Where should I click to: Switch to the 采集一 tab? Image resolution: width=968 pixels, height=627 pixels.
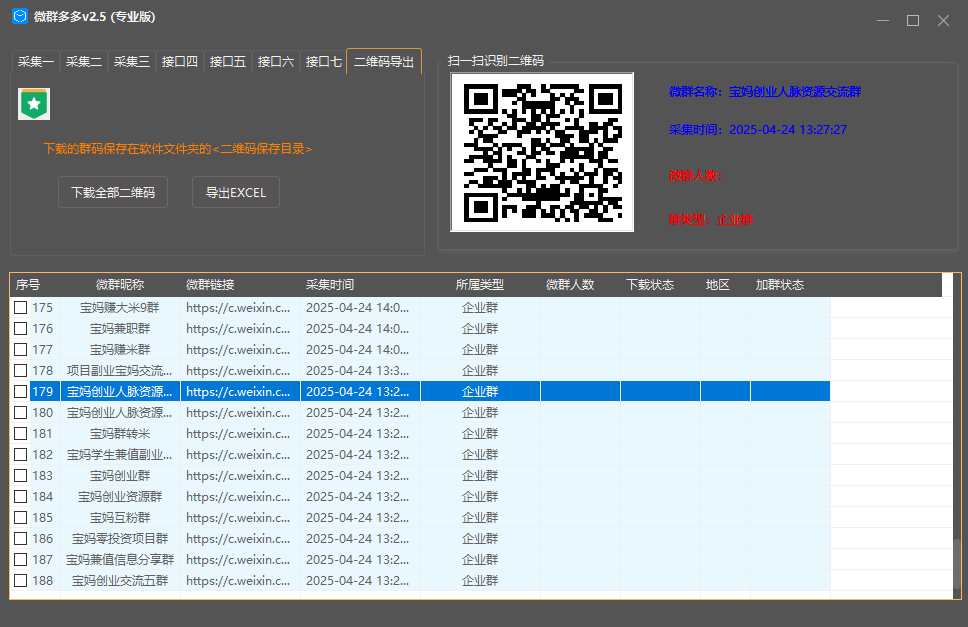[36, 62]
